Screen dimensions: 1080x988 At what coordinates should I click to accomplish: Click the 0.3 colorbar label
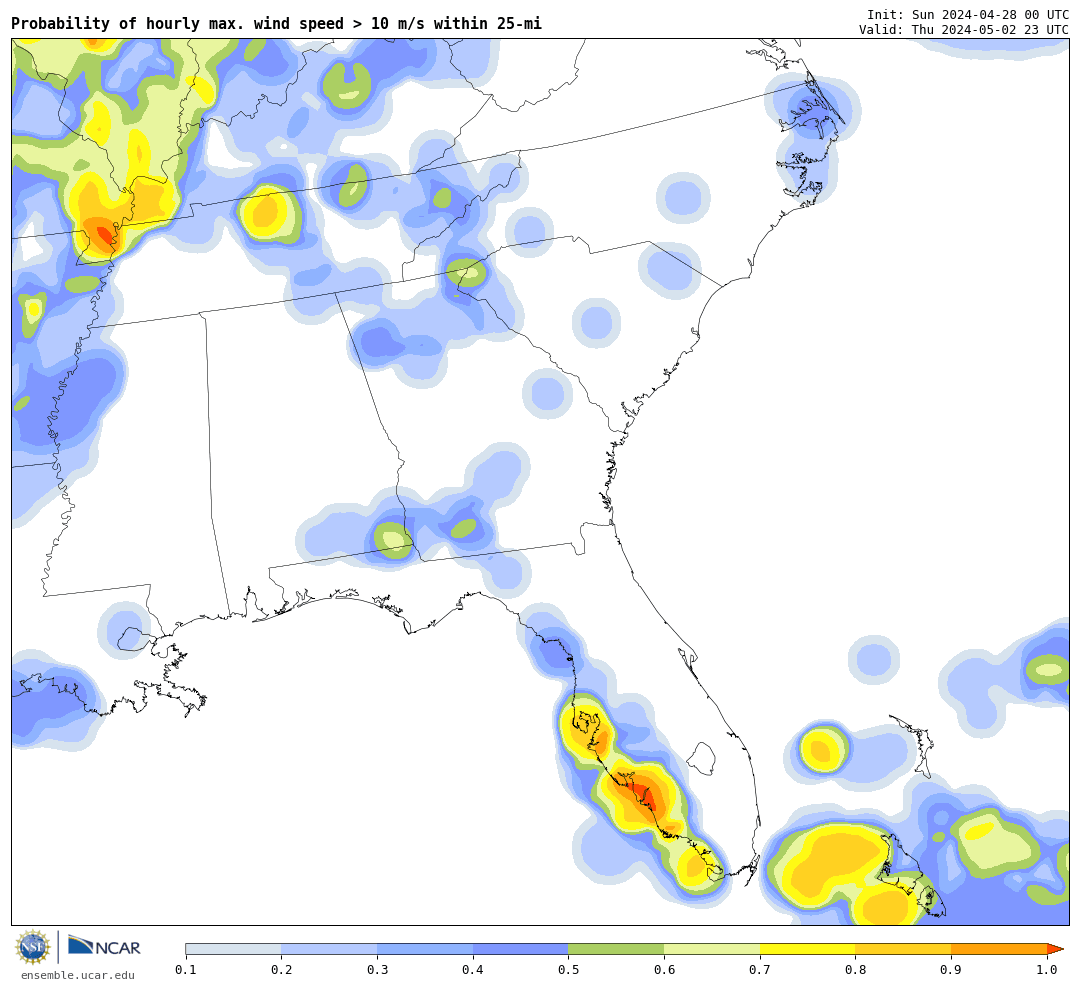point(377,970)
